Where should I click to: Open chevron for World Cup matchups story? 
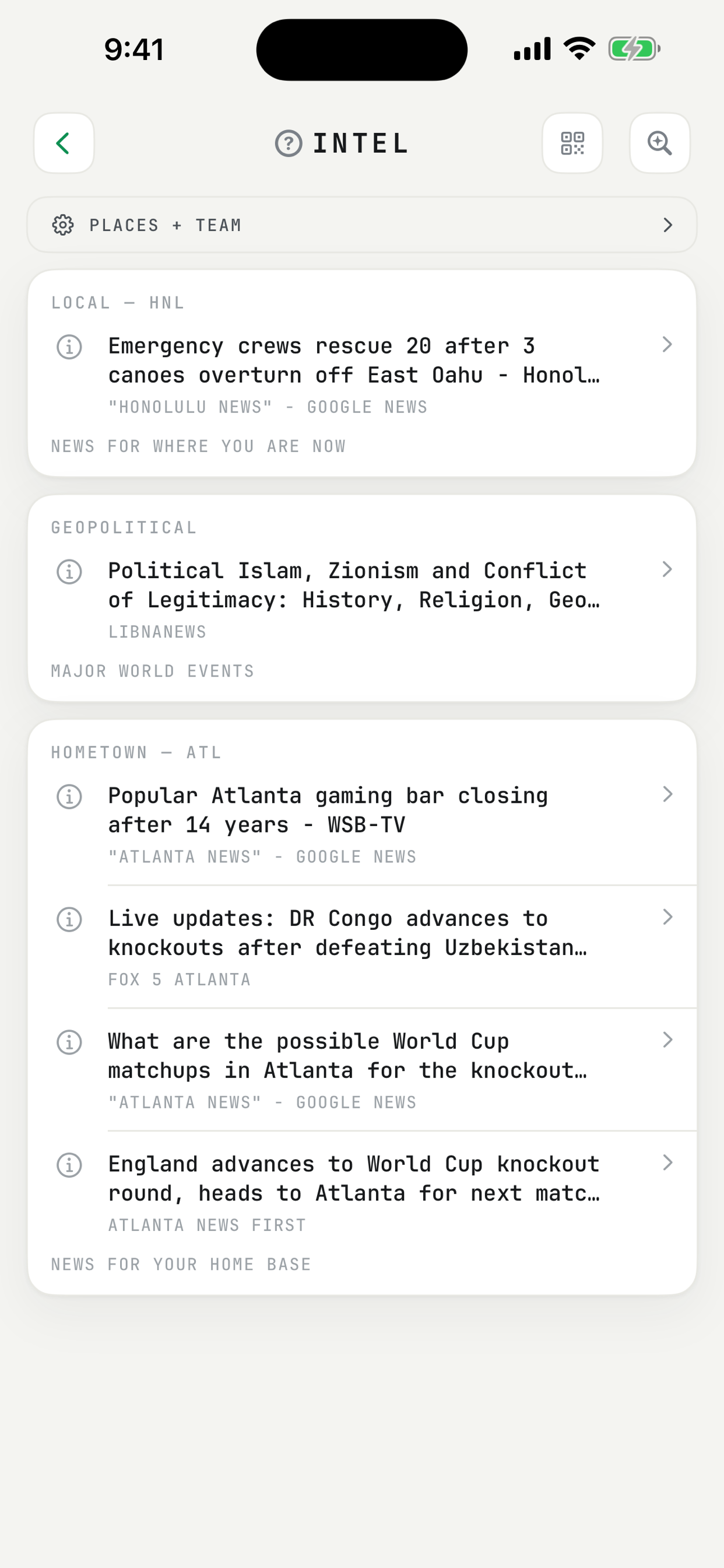[667, 1039]
